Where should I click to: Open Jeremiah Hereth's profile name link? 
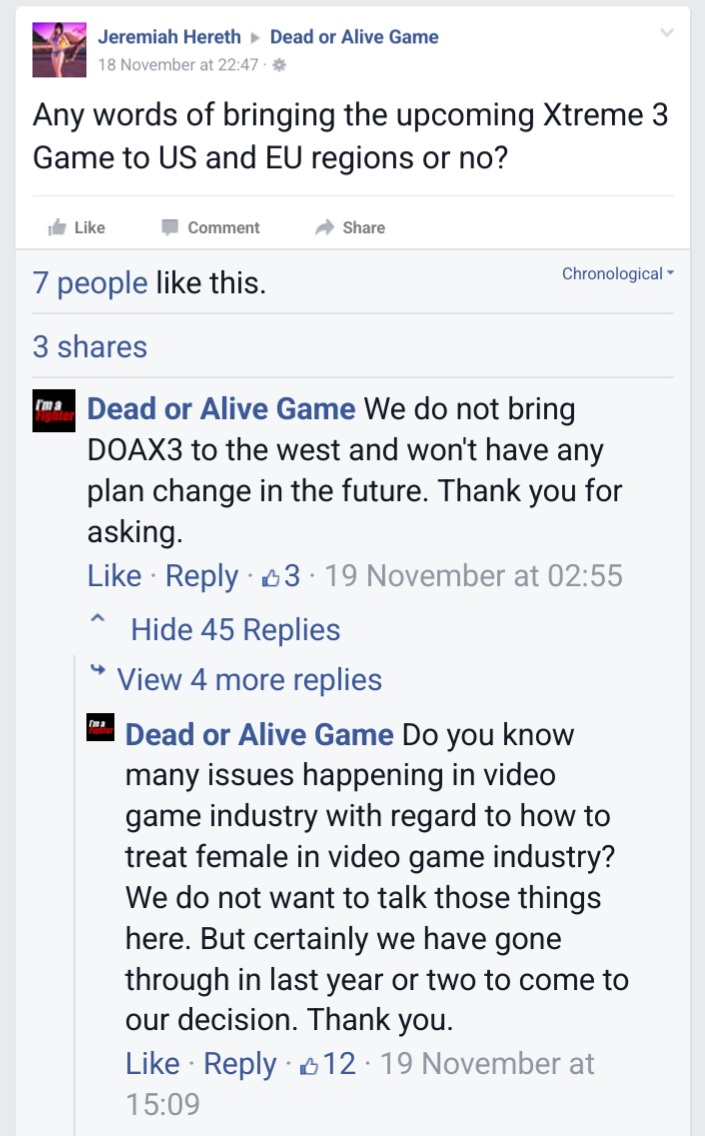point(169,37)
